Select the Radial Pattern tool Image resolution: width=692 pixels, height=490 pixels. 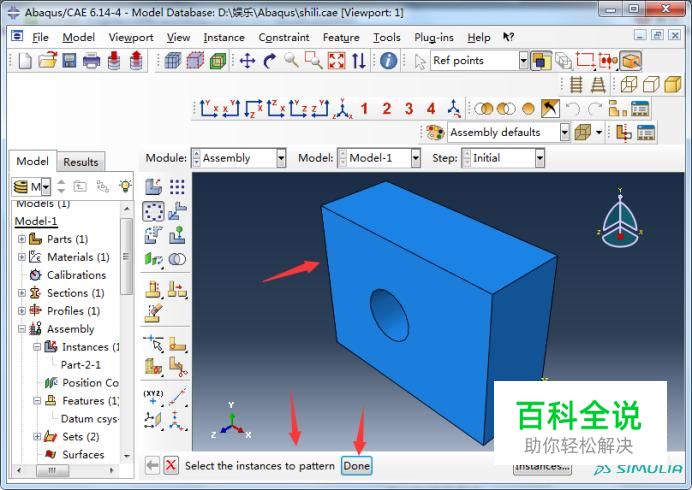(x=153, y=211)
